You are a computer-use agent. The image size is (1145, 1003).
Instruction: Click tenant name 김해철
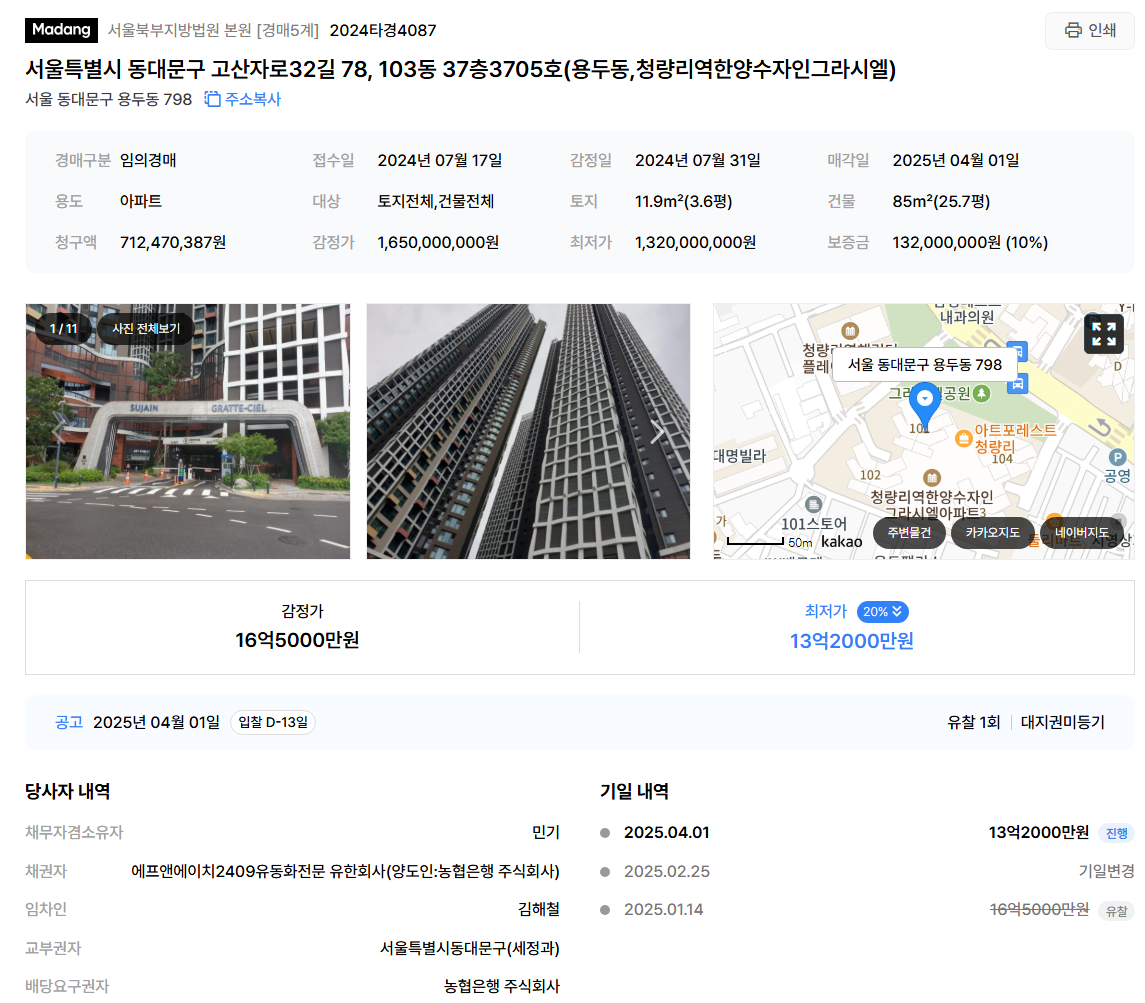[x=539, y=909]
